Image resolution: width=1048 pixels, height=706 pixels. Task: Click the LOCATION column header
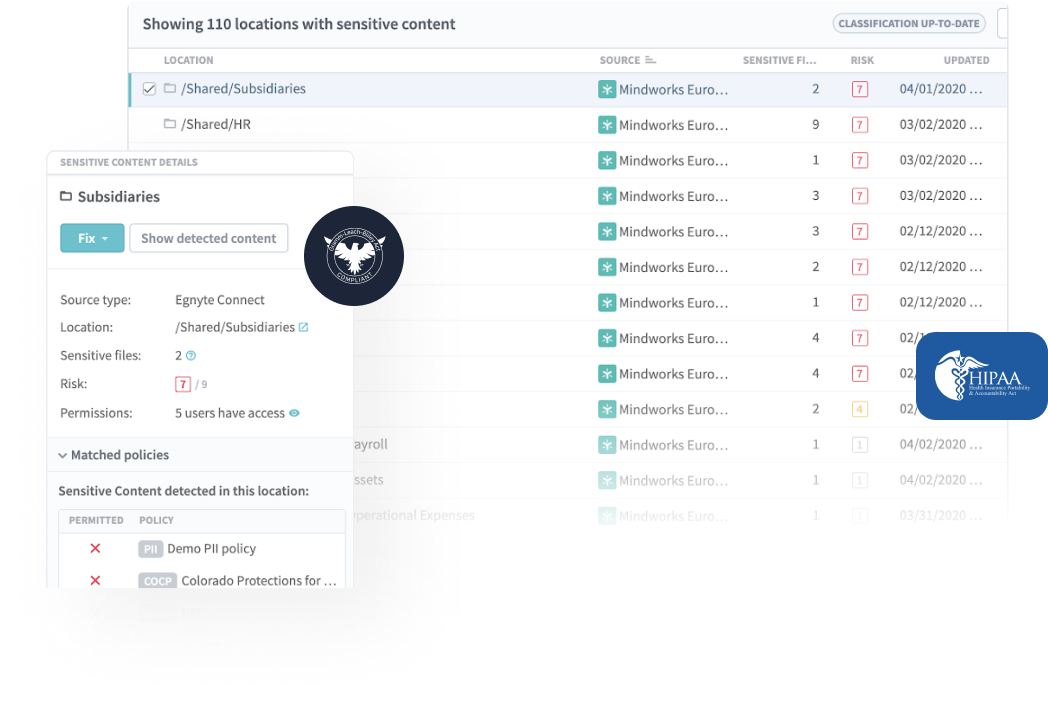pos(189,60)
